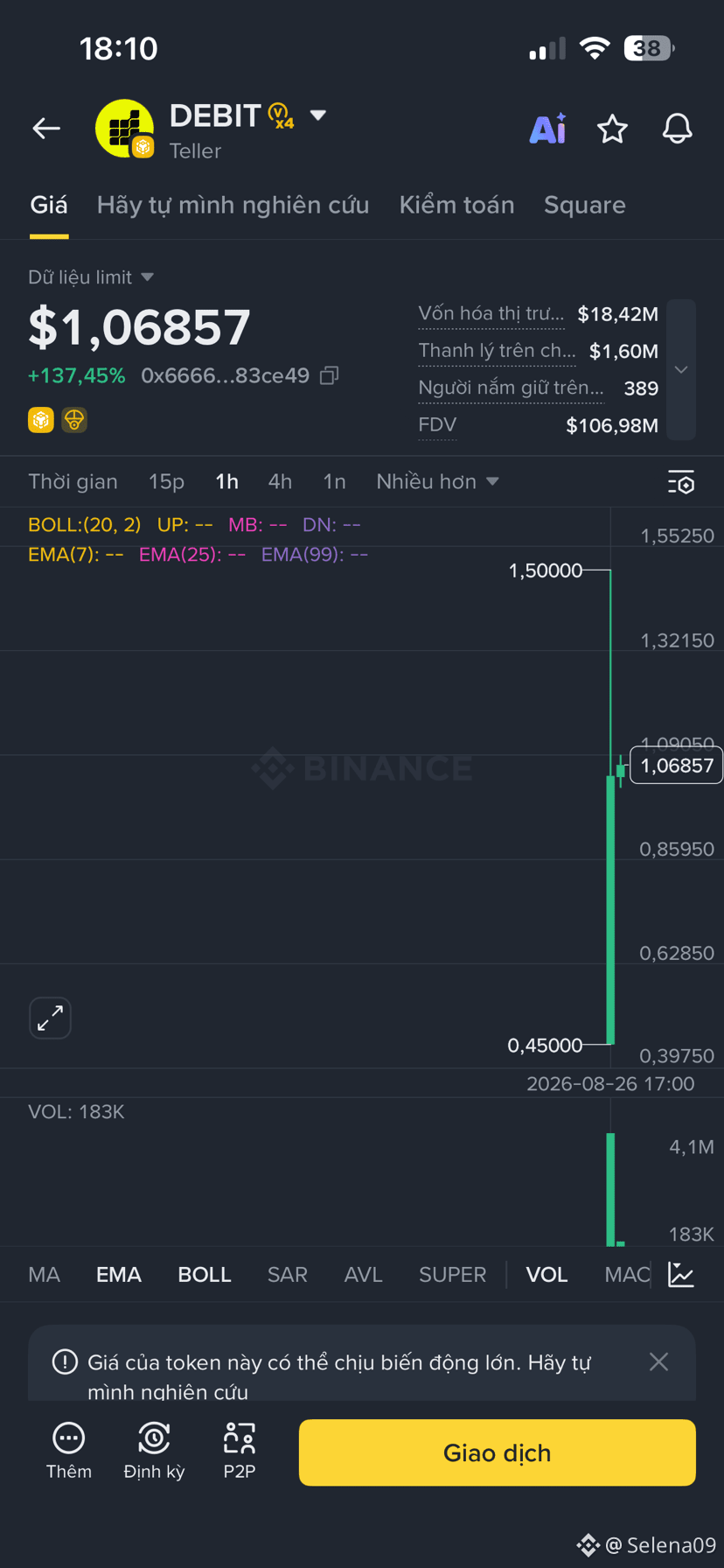The height and width of the screenshot is (1568, 724).
Task: Open the DEBIT token dropdown arrow
Action: point(318,115)
